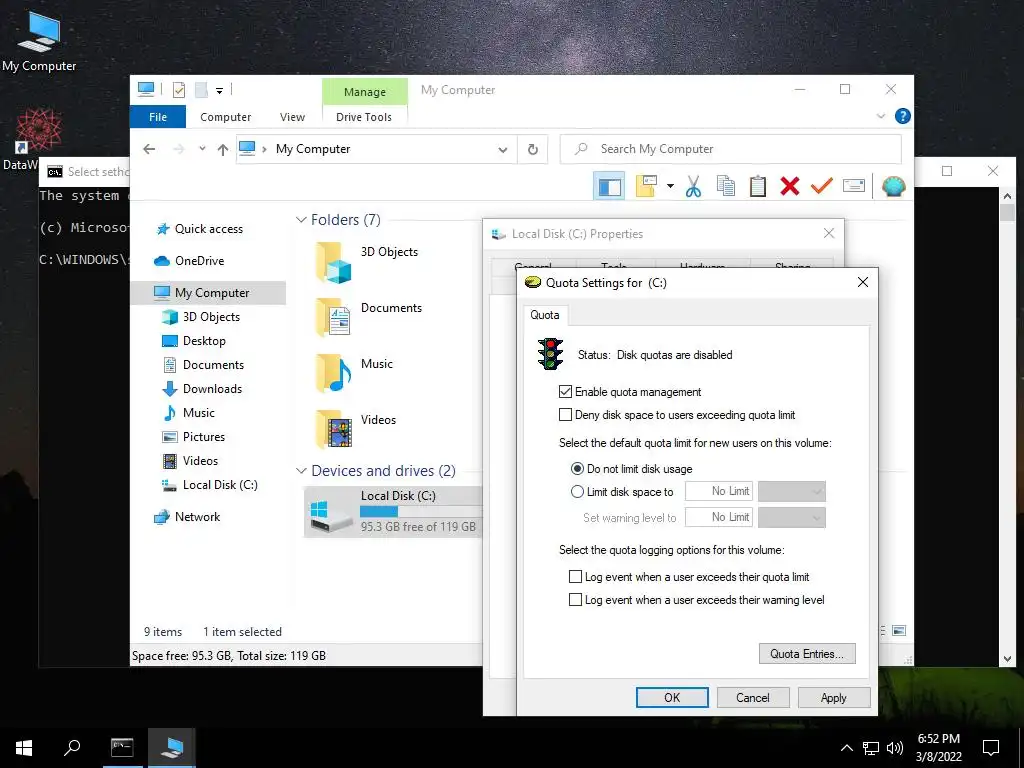Open the Music folder in Folders group
This screenshot has height=768, width=1024.
click(334, 373)
